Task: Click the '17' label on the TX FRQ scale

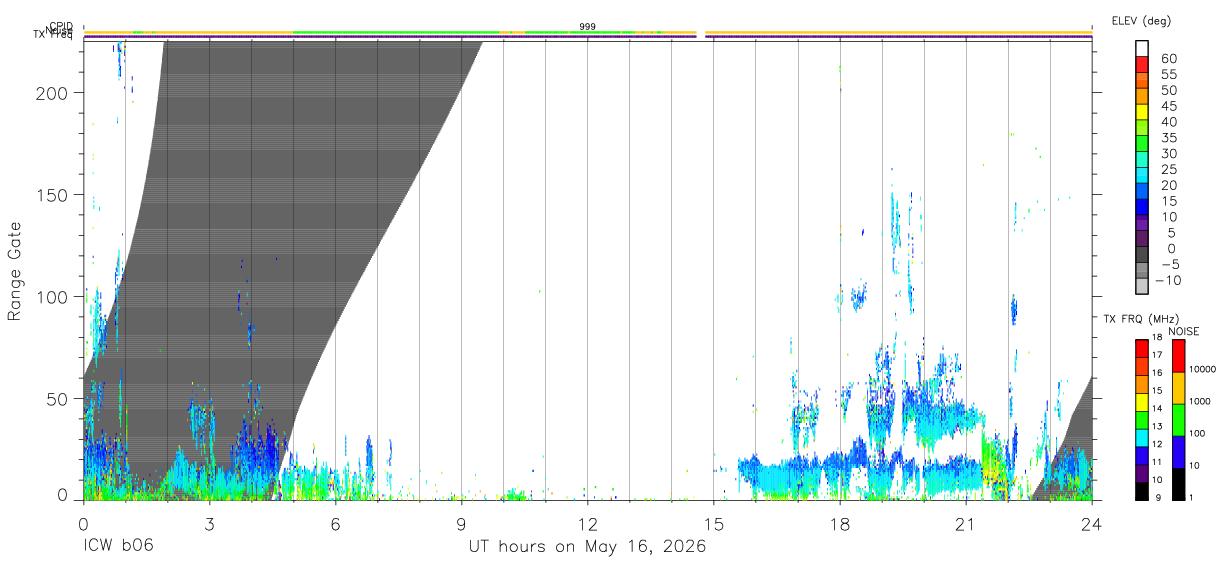Action: pyautogui.click(x=1157, y=355)
